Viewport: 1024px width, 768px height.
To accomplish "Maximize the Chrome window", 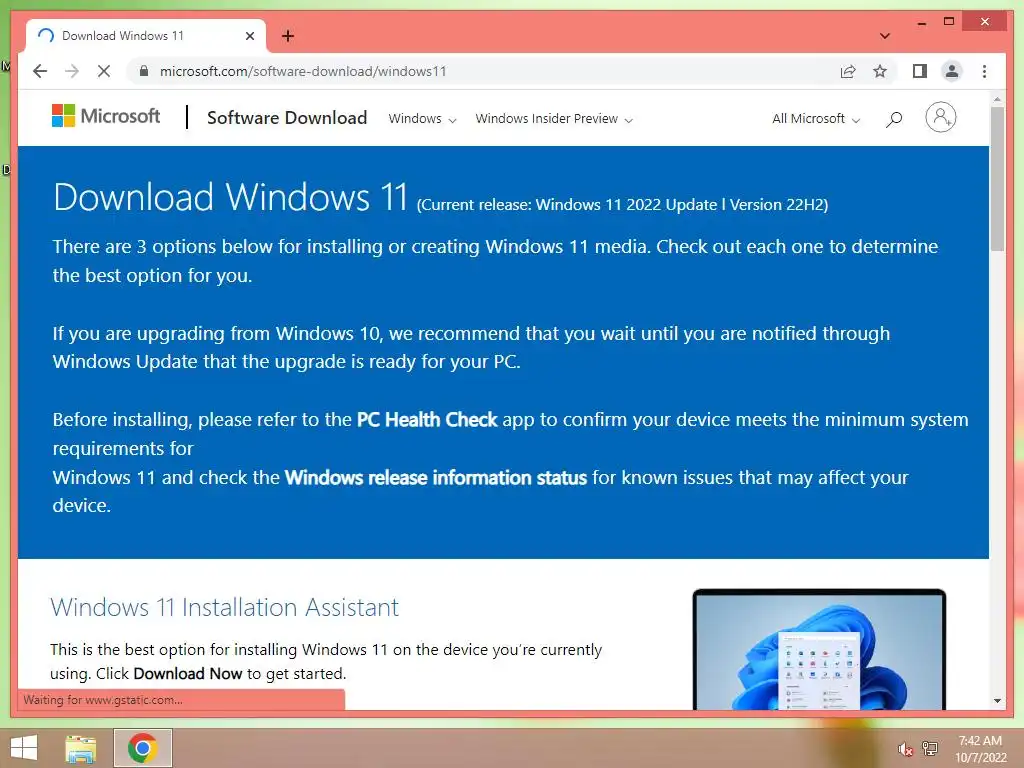I will (949, 22).
